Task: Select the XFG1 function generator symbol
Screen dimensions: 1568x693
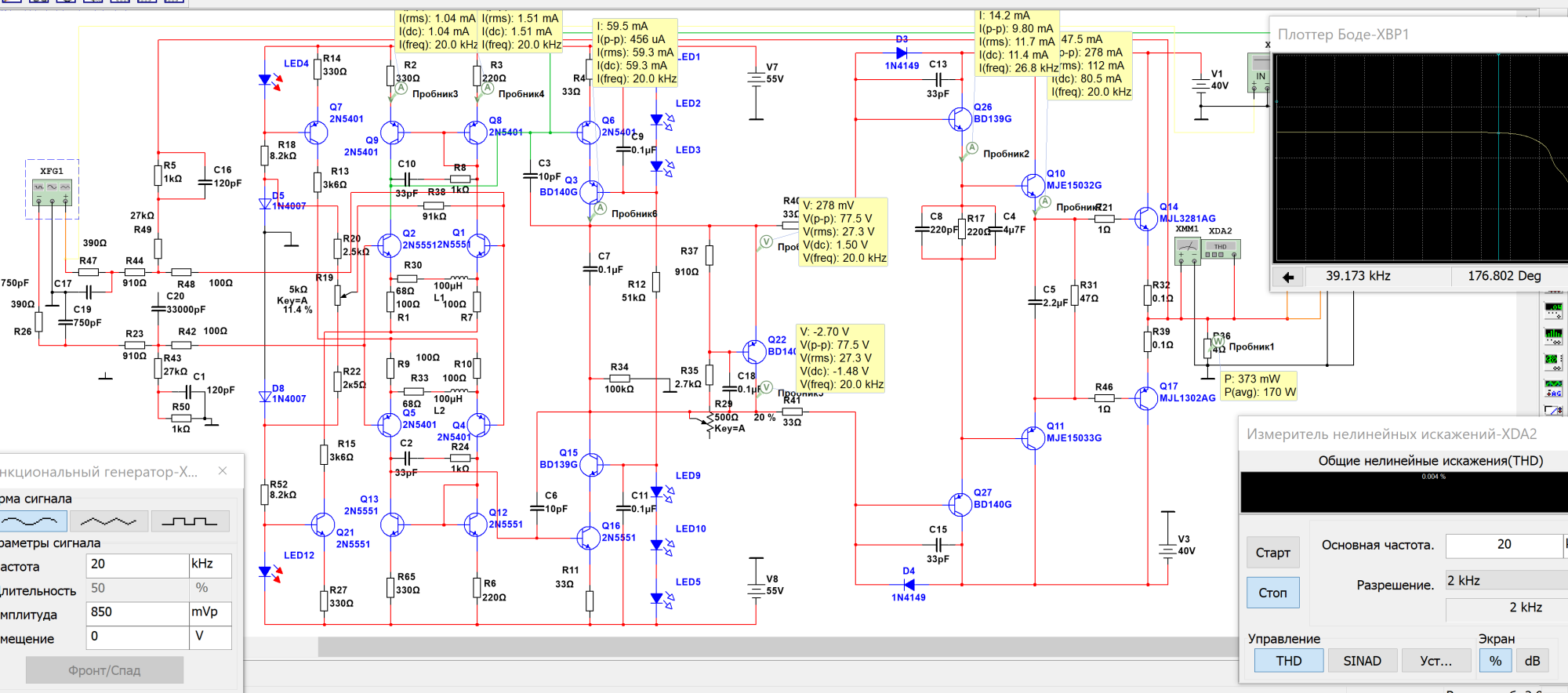Action: coord(52,193)
